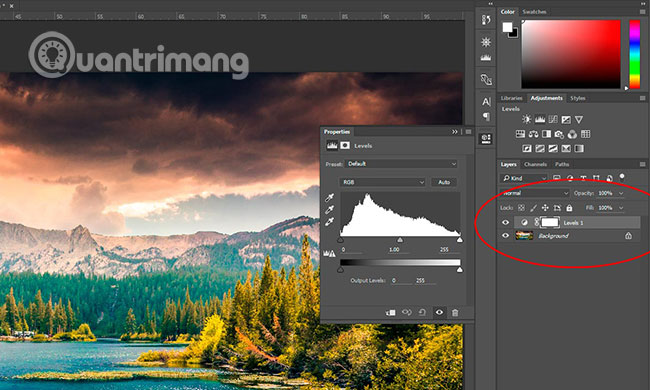Add a Vibrance adjustment
The image size is (650, 390).
[579, 120]
